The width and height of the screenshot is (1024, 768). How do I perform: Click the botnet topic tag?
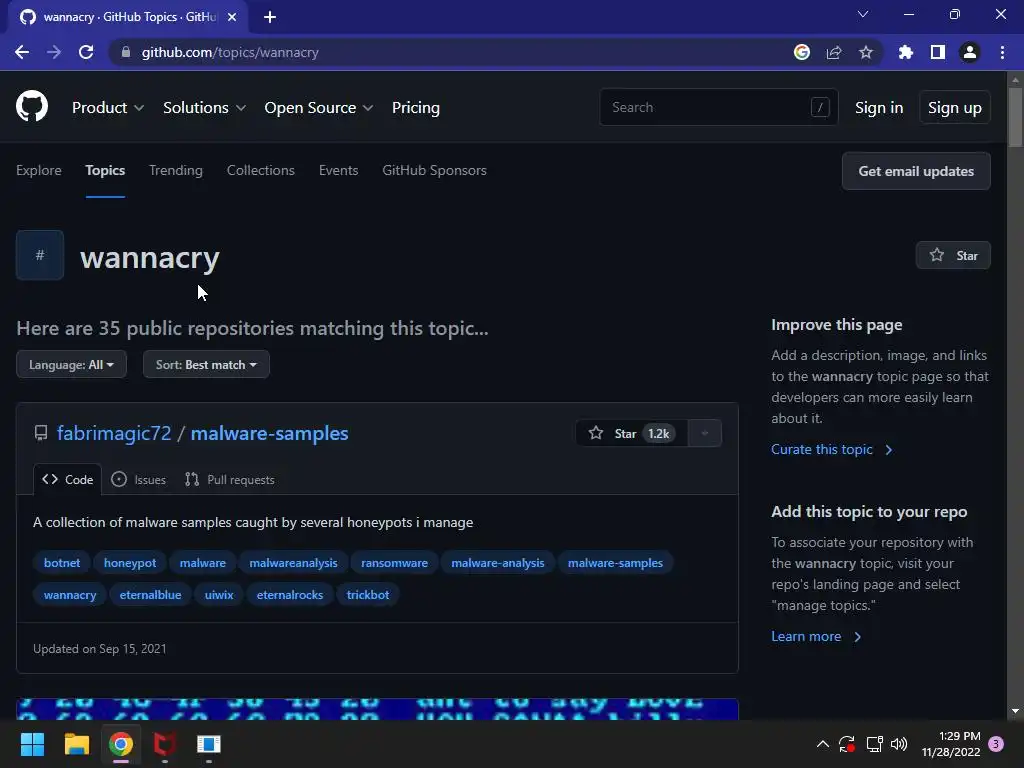pos(62,563)
